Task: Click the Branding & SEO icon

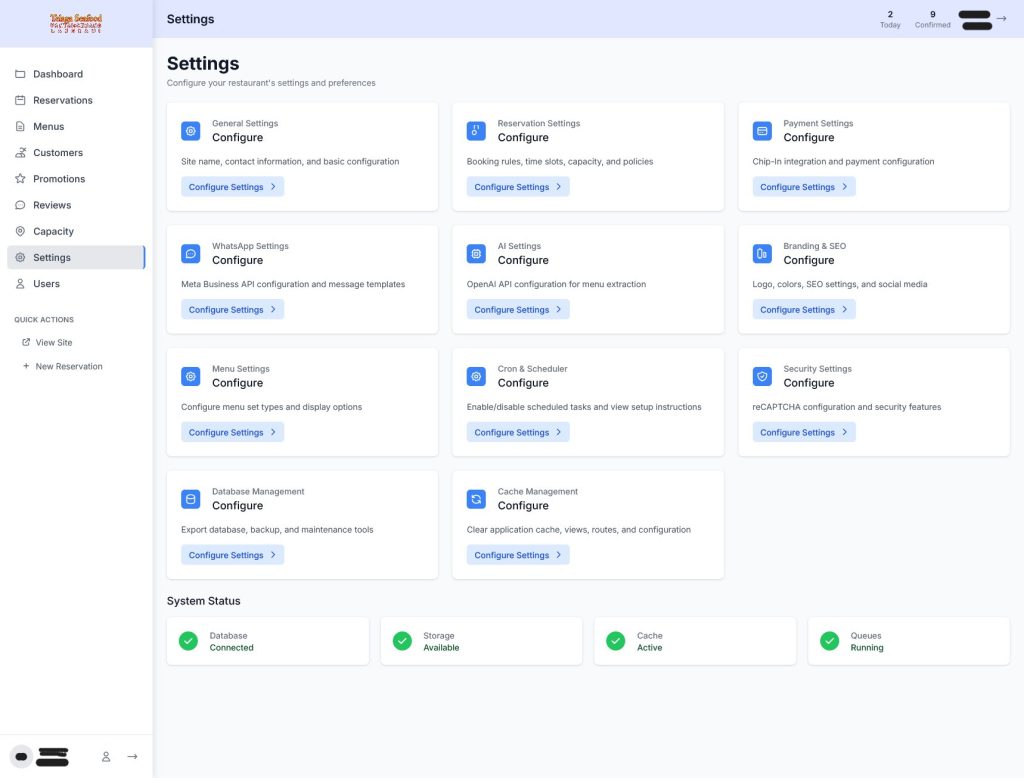Action: (x=762, y=254)
